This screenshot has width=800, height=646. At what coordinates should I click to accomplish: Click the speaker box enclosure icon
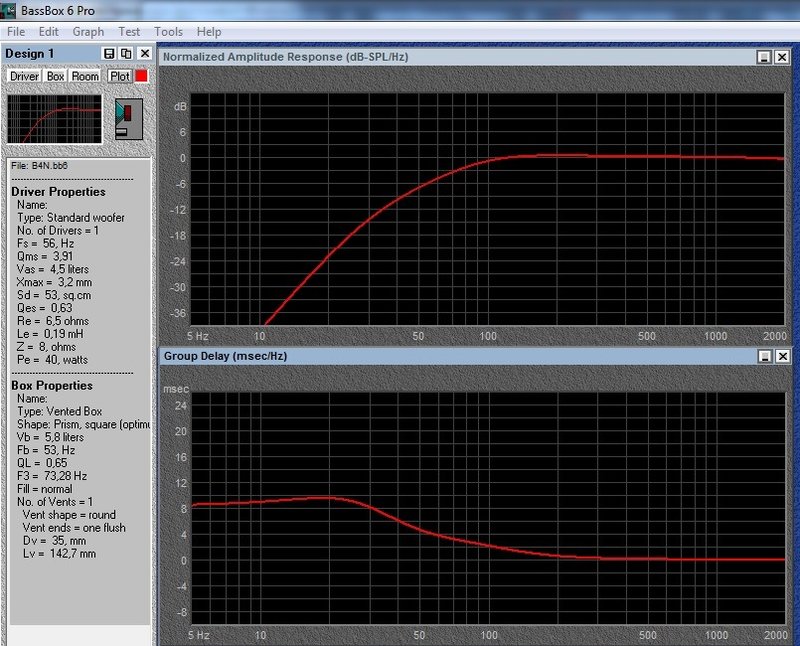pyautogui.click(x=128, y=118)
